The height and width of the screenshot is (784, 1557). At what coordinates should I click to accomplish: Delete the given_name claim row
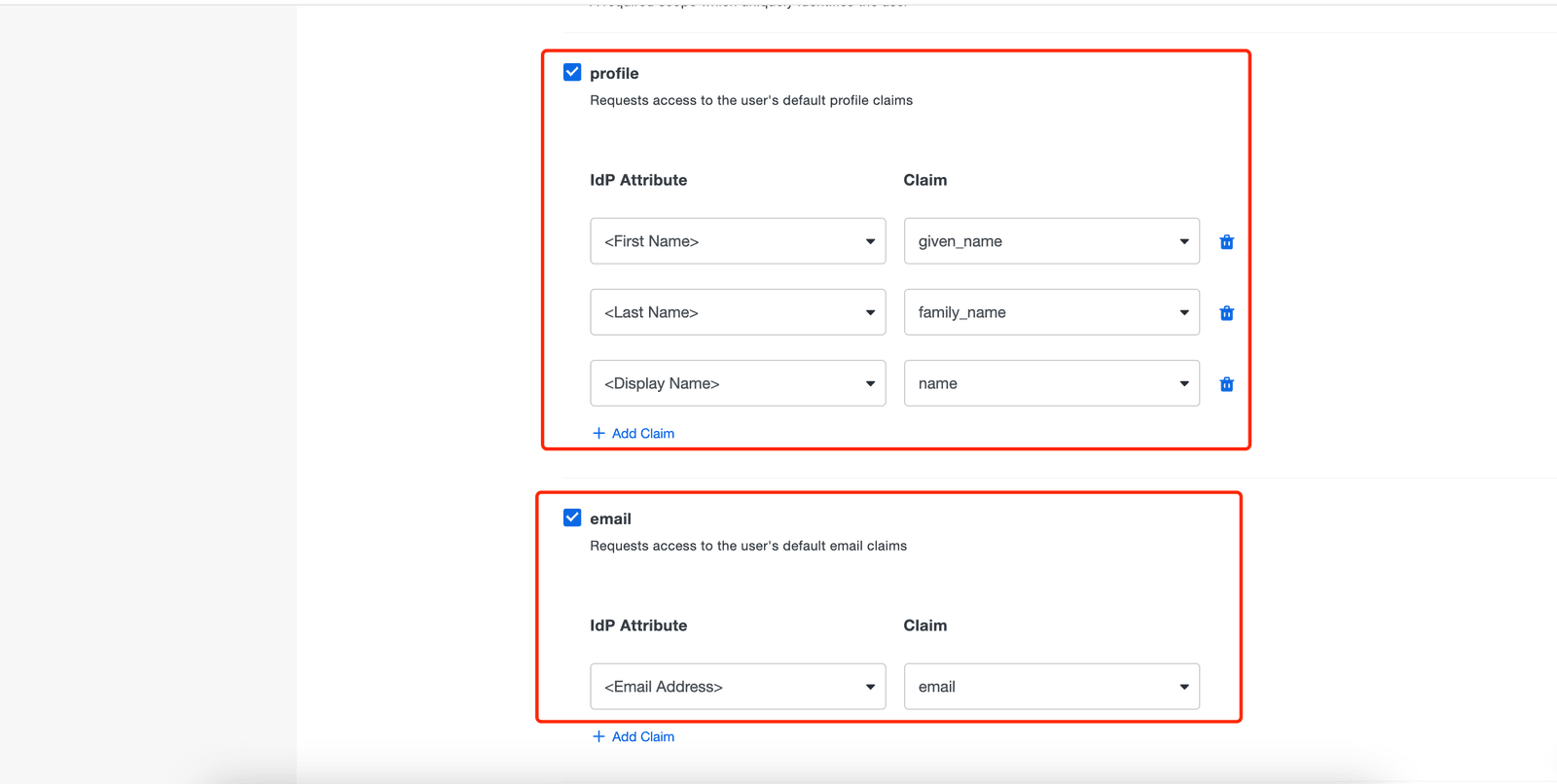pyautogui.click(x=1226, y=242)
